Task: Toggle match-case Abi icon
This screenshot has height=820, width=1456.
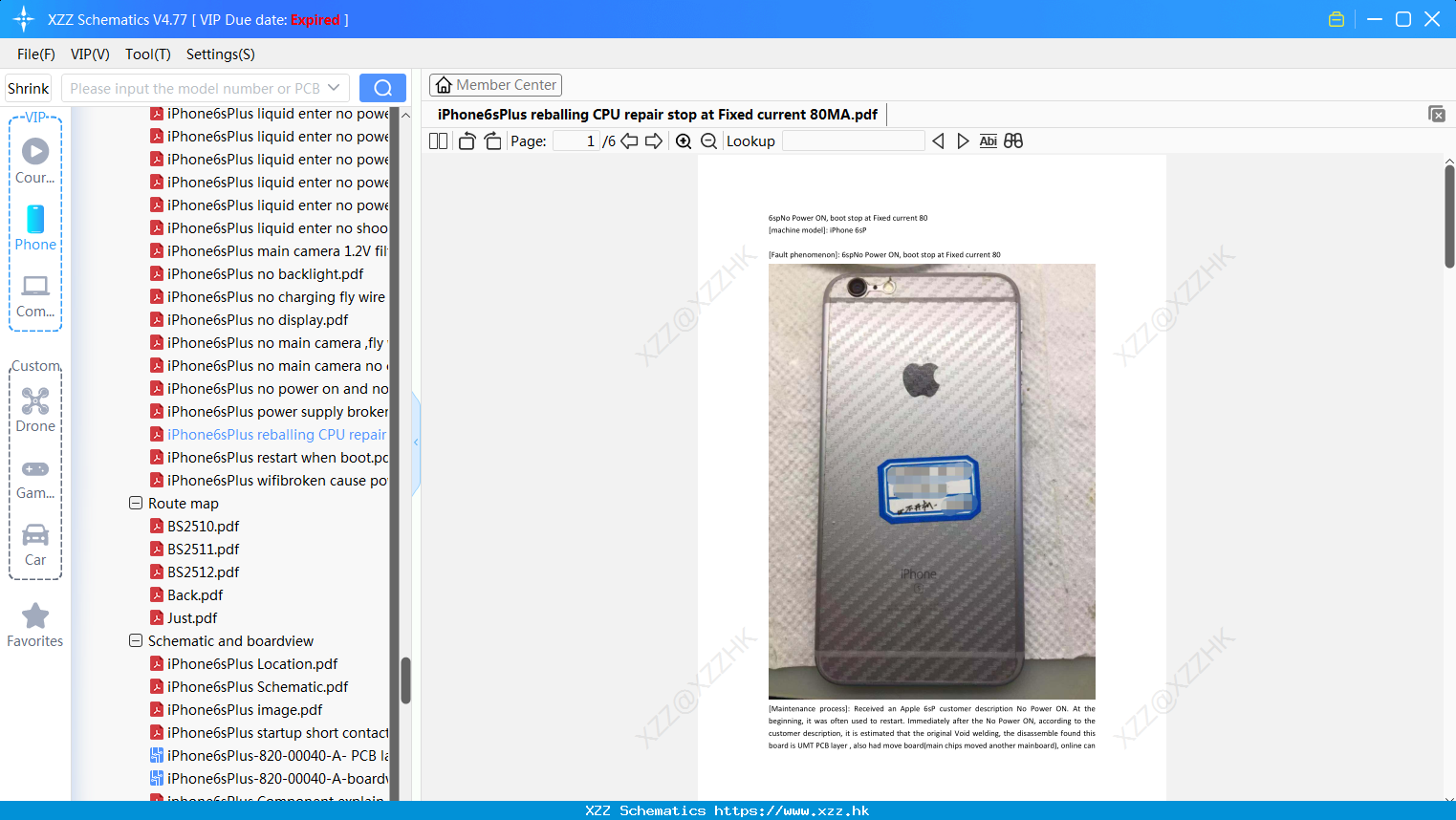Action: click(x=989, y=141)
